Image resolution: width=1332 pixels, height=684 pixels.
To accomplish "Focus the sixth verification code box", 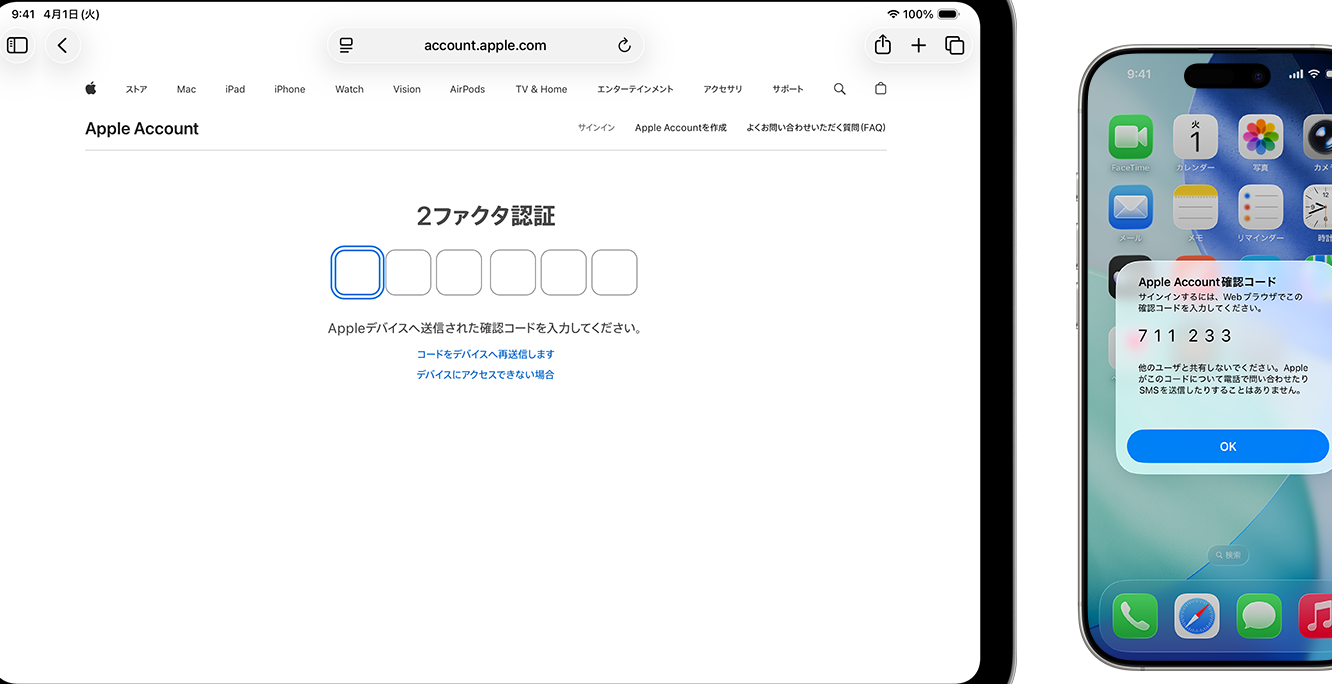I will pyautogui.click(x=615, y=273).
